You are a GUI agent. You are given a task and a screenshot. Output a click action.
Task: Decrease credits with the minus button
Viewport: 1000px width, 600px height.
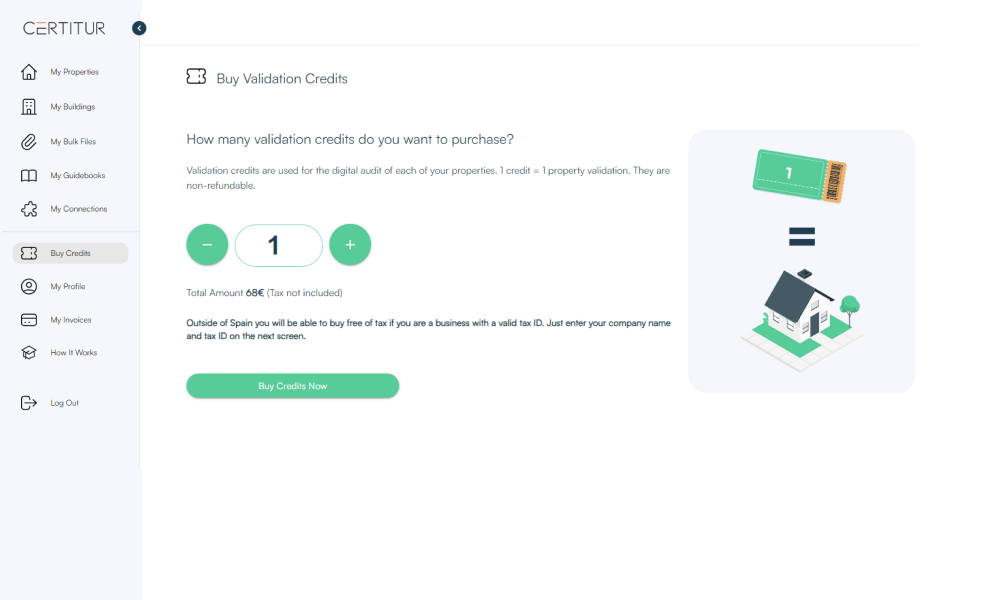pos(207,245)
